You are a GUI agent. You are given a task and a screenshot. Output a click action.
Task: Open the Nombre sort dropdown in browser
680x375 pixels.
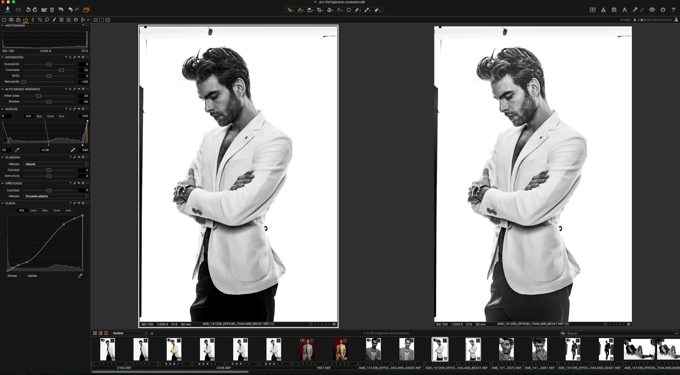(129, 333)
